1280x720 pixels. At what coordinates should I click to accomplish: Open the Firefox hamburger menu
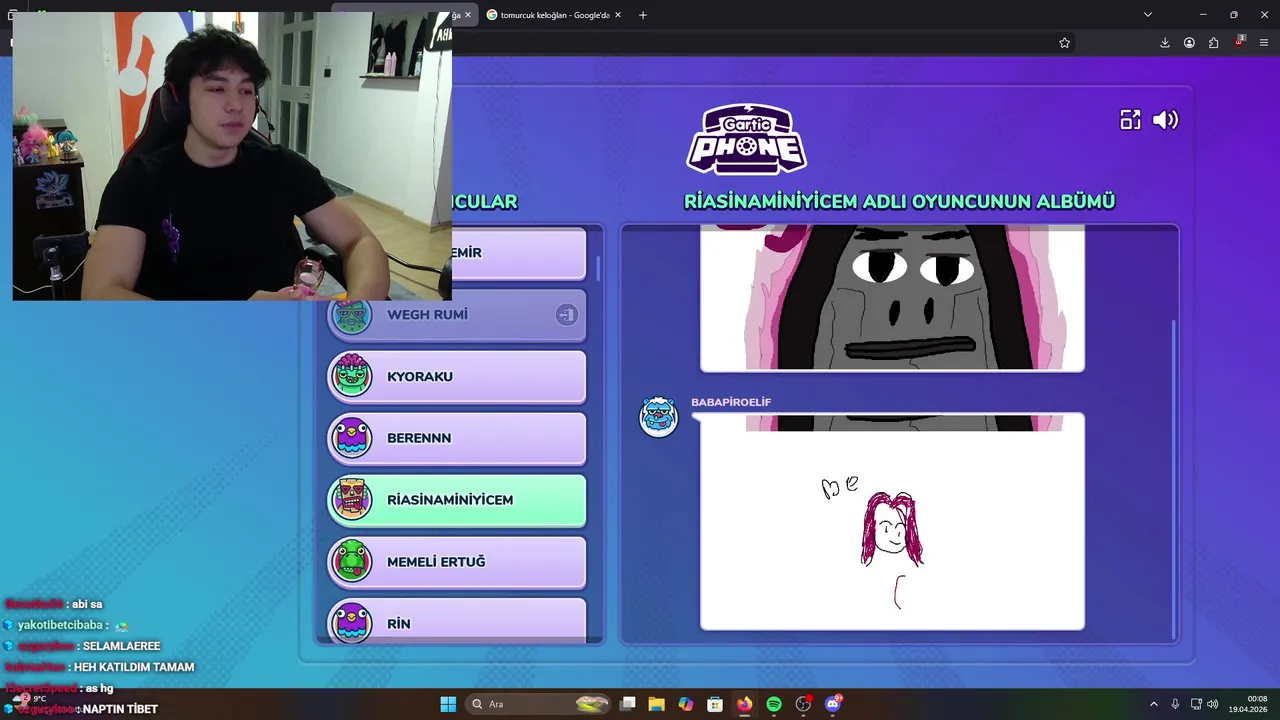pyautogui.click(x=1264, y=43)
